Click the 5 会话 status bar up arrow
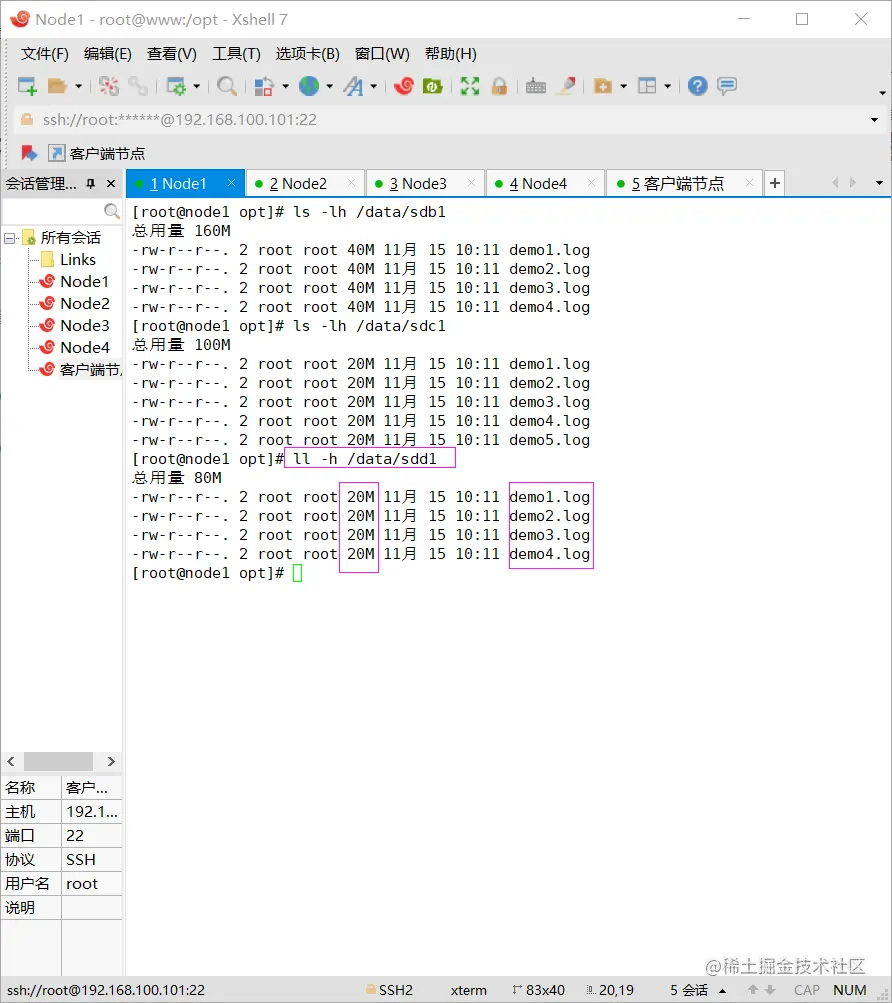The image size is (892, 1003). pos(722,991)
